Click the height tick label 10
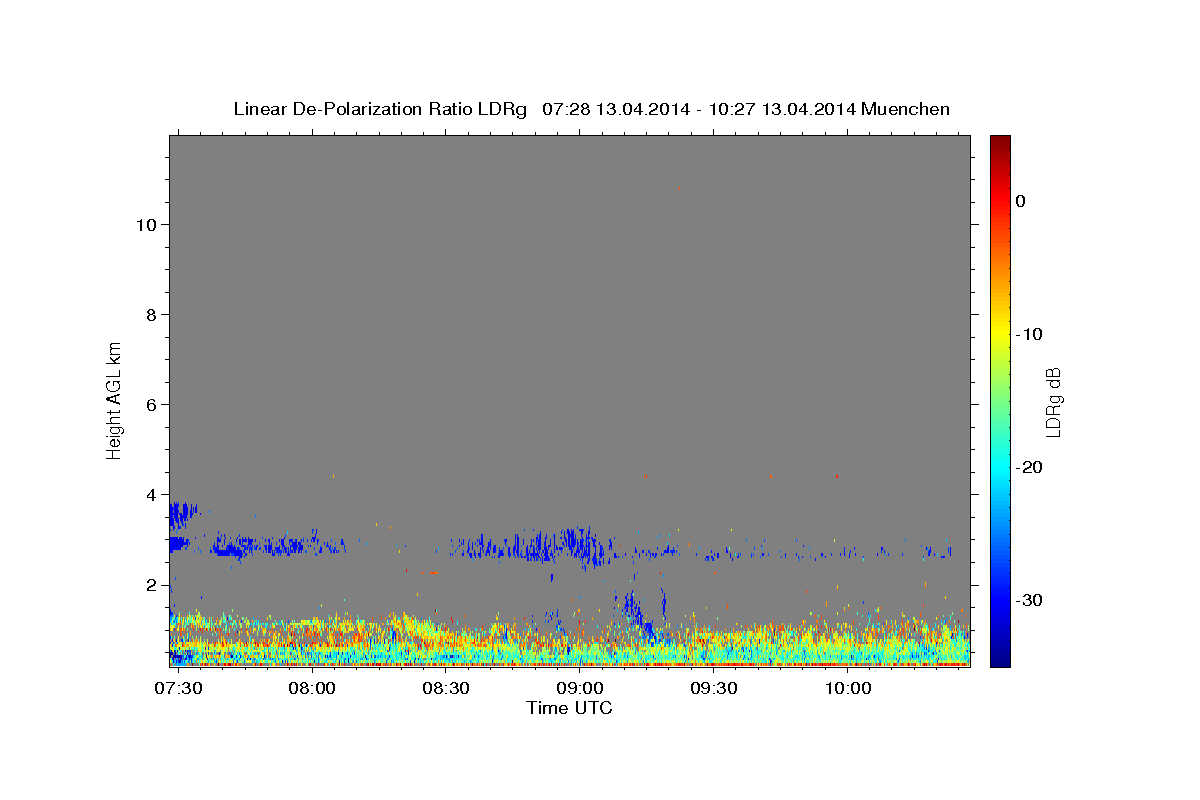1200x800 pixels. [146, 225]
